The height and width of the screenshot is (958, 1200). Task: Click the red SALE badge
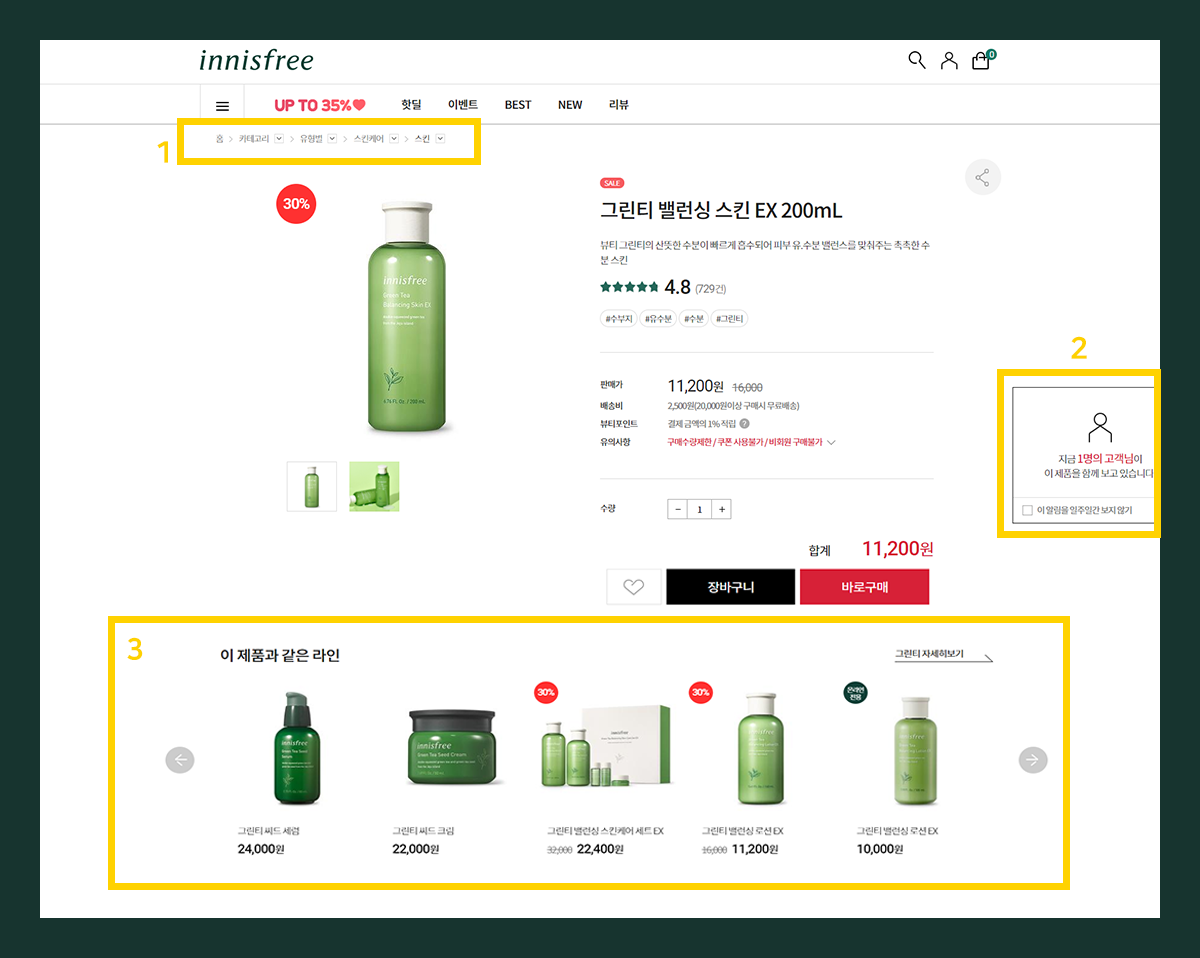coord(612,183)
